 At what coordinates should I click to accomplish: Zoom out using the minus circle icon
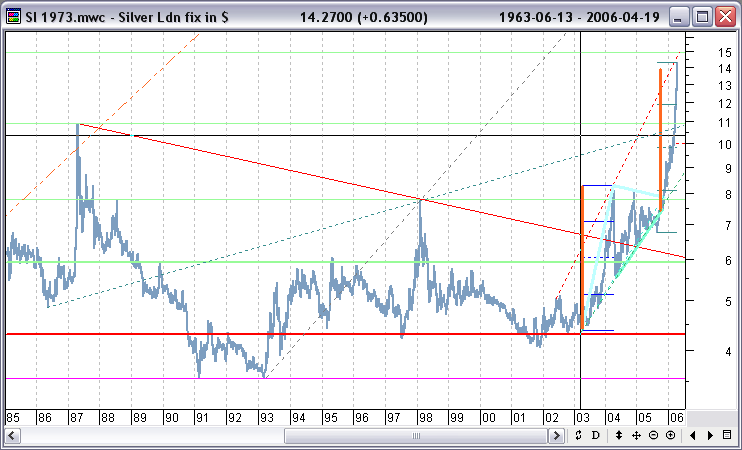pyautogui.click(x=653, y=436)
